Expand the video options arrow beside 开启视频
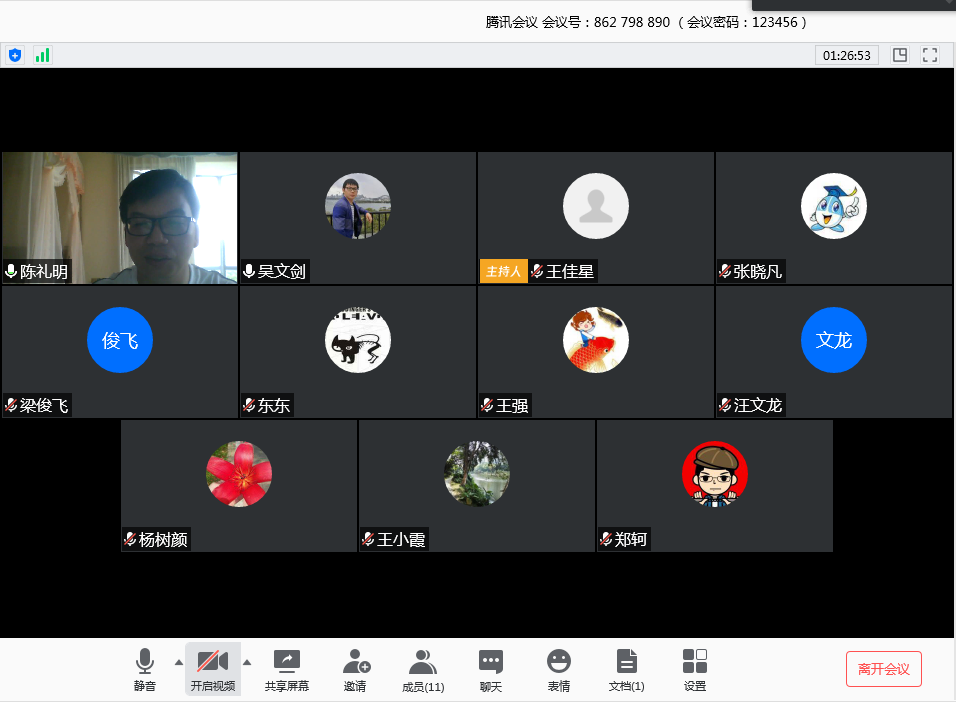 247,662
